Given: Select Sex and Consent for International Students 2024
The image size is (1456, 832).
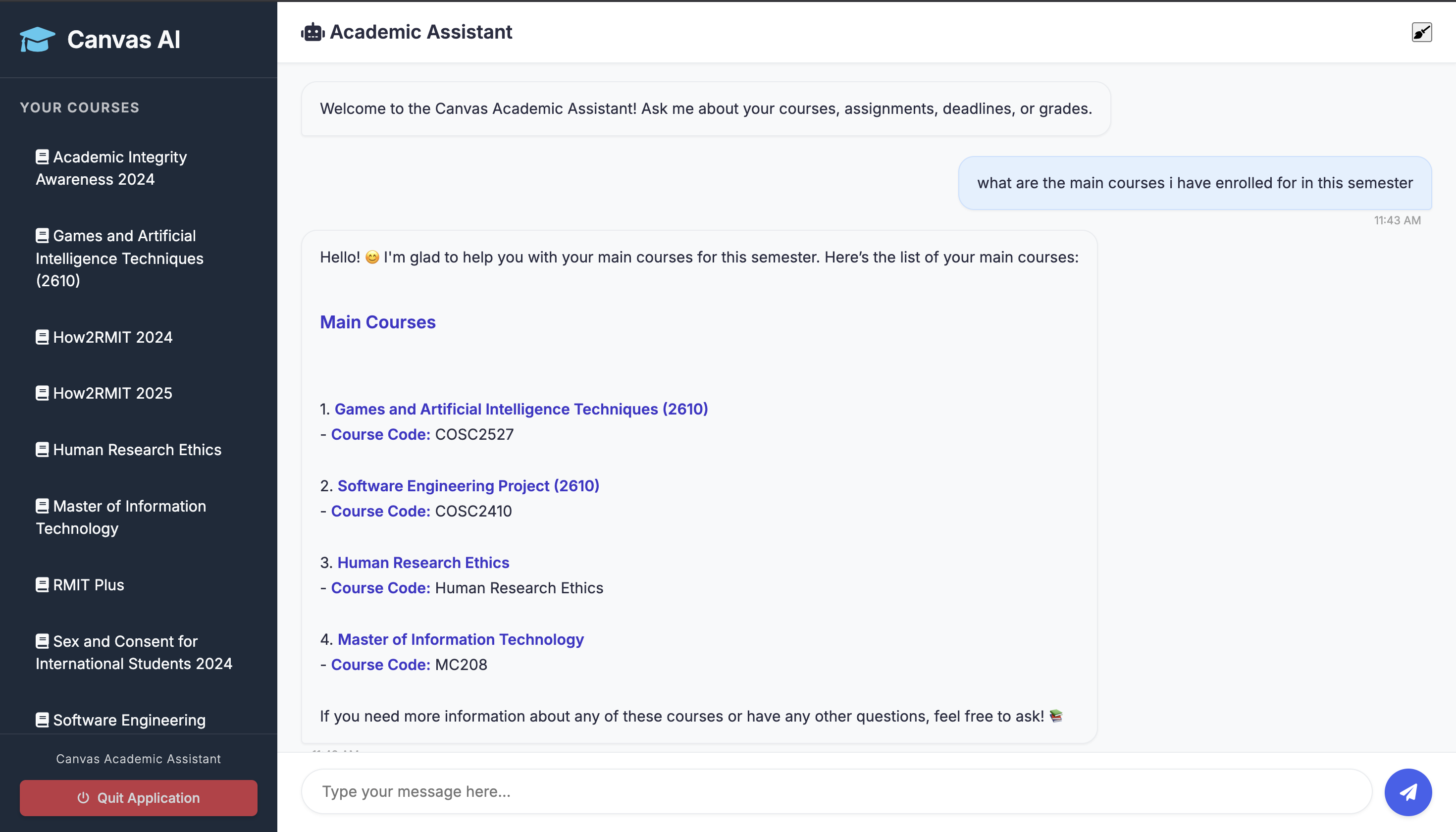Looking at the screenshot, I should tap(134, 652).
